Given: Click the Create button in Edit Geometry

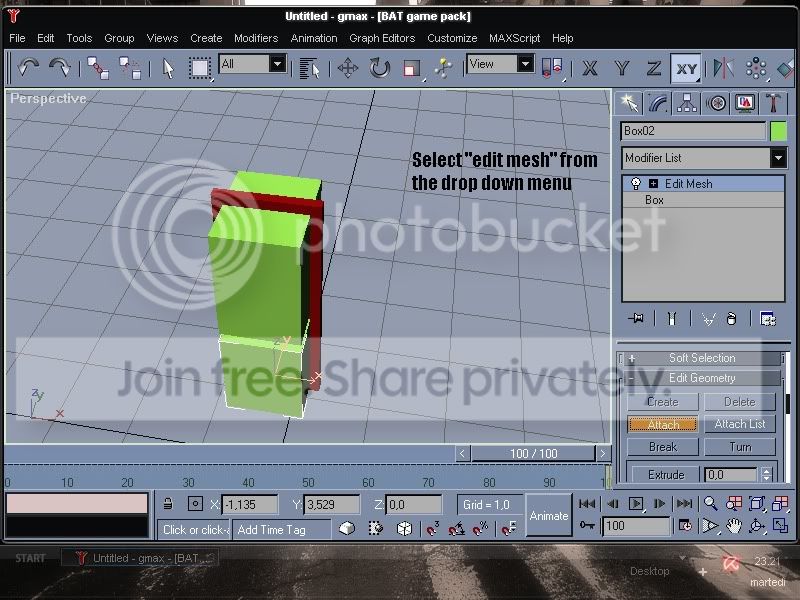Looking at the screenshot, I should (x=662, y=402).
